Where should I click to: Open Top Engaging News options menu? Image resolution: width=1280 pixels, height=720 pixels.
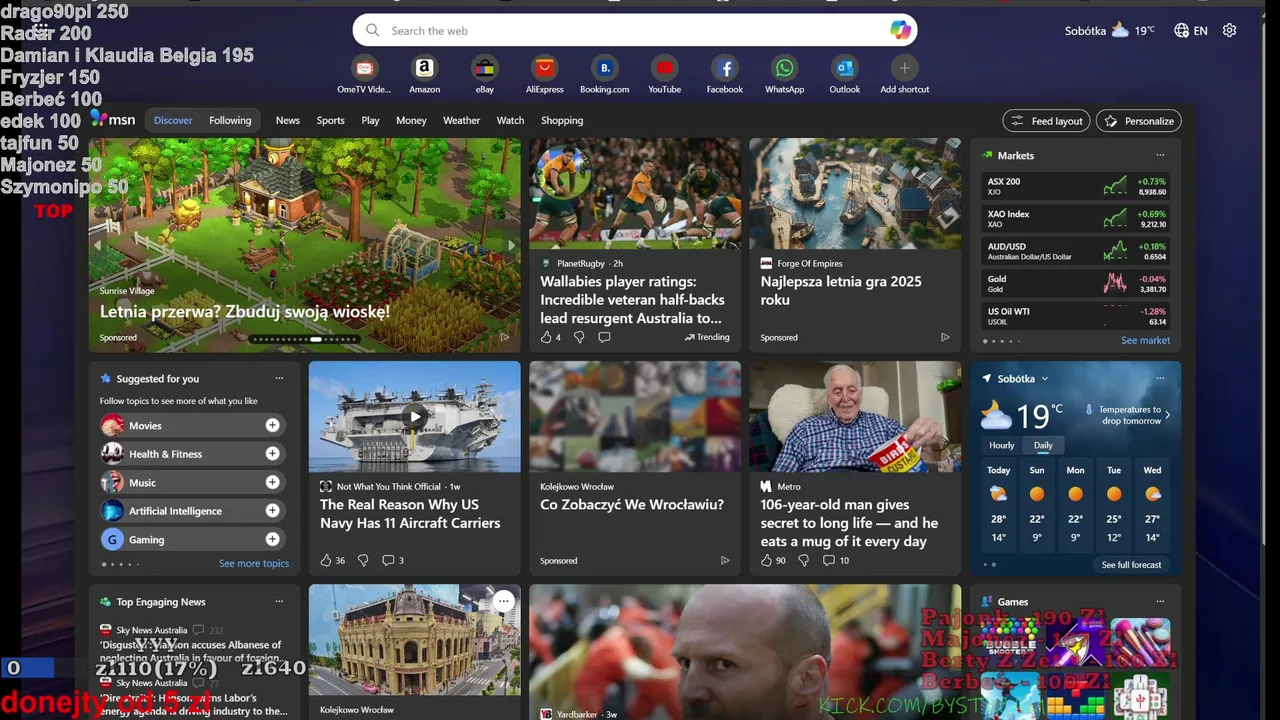point(279,601)
